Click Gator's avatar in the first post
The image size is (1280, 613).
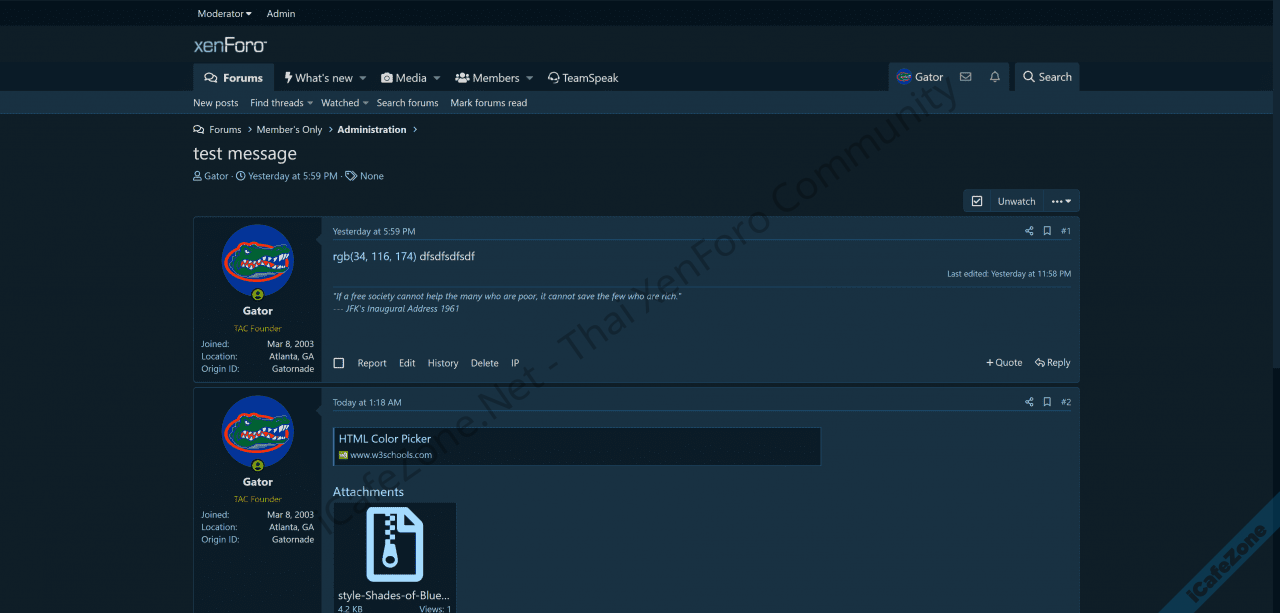point(258,260)
